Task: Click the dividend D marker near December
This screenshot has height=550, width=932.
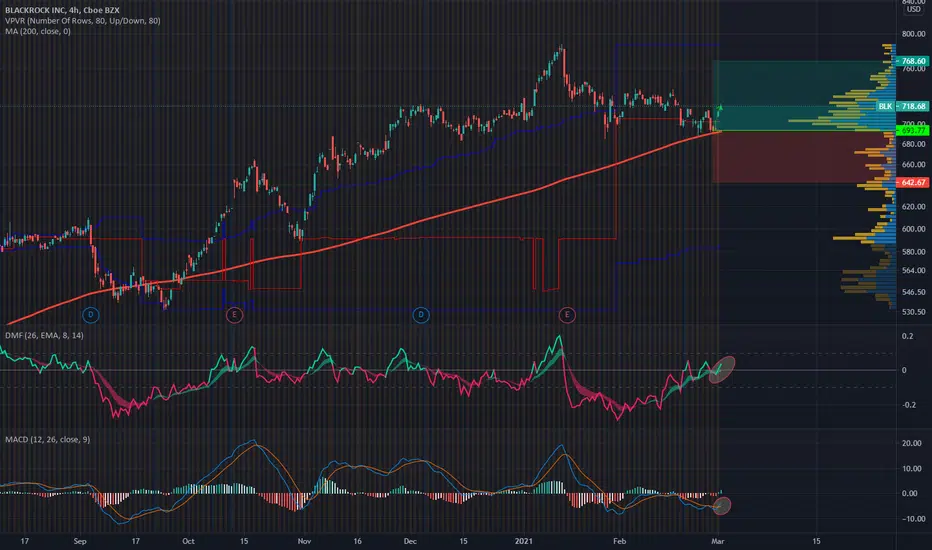Action: point(421,315)
